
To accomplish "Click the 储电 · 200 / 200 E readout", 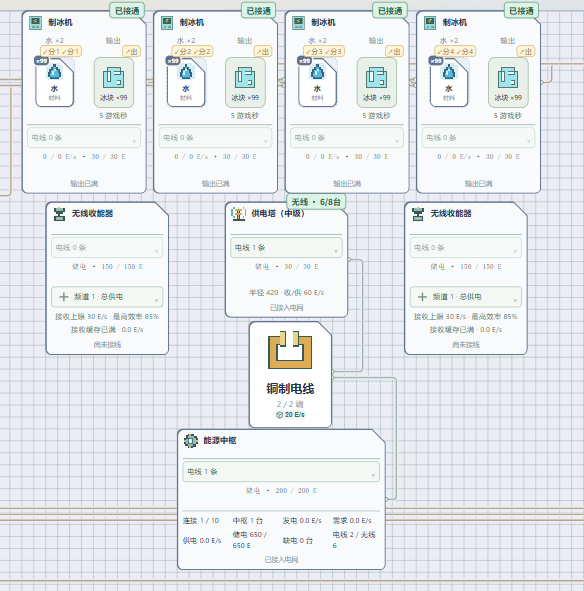I will [281, 490].
